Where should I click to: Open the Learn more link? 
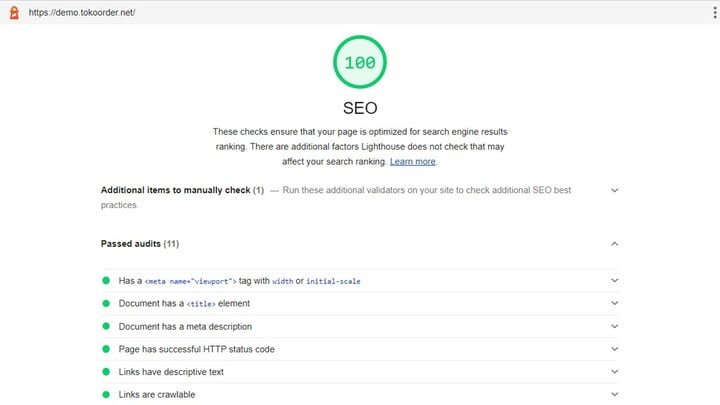[x=412, y=161]
